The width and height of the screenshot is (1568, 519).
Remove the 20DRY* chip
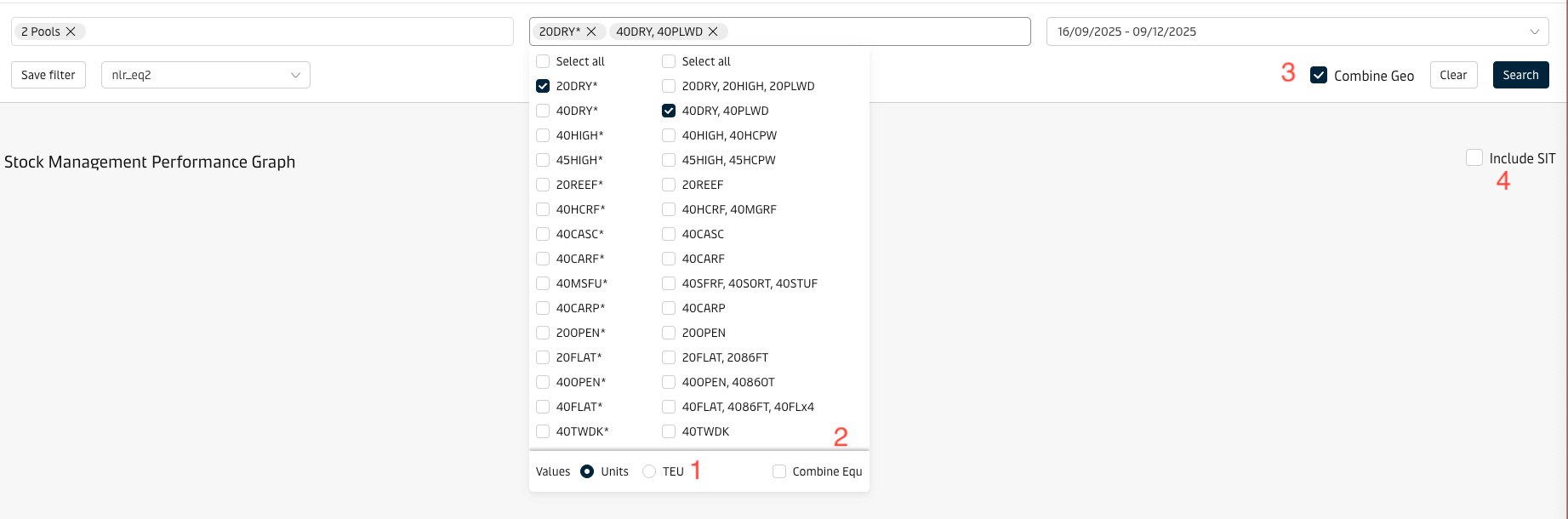591,31
